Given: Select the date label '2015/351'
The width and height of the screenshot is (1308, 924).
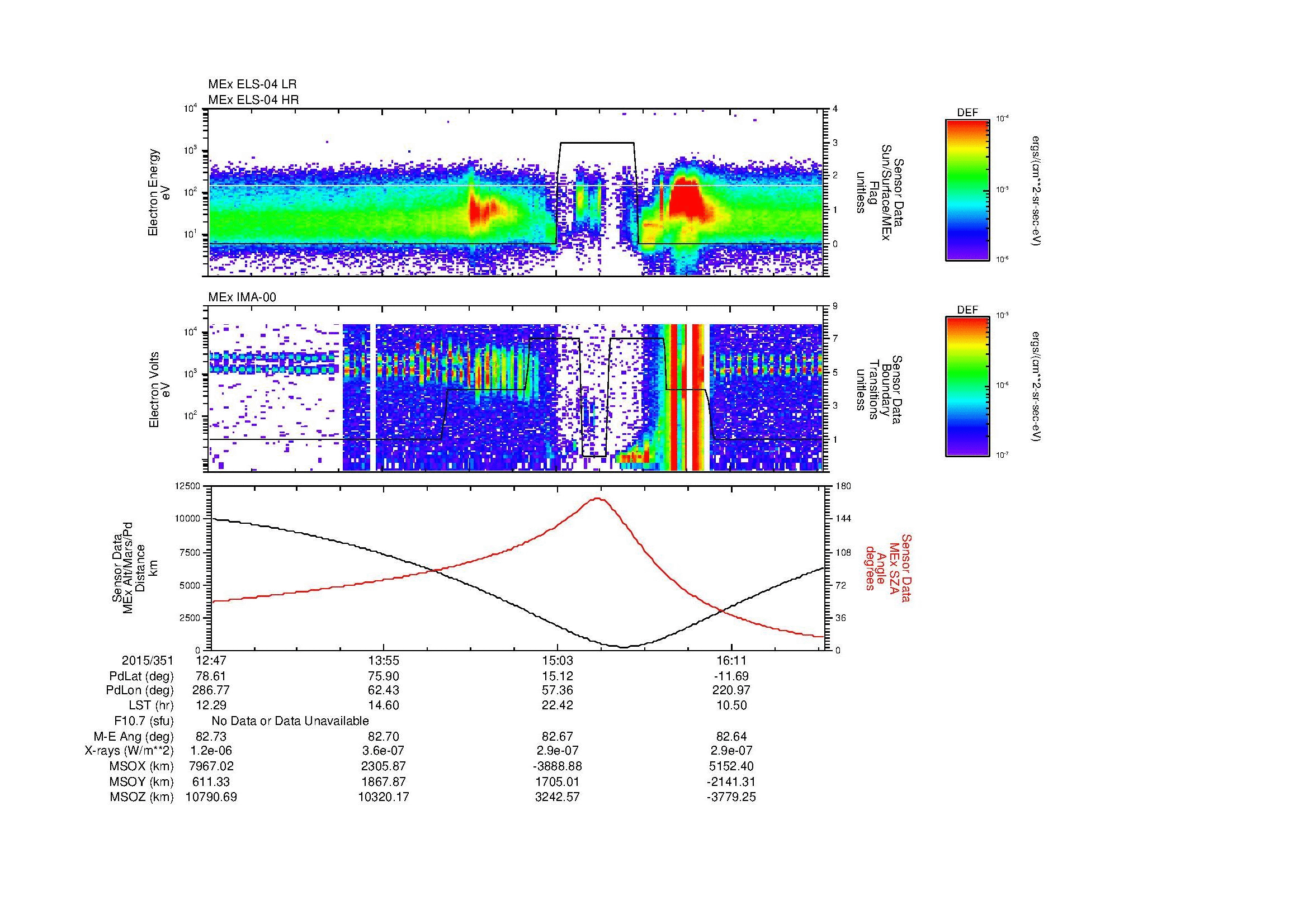Looking at the screenshot, I should click(148, 661).
